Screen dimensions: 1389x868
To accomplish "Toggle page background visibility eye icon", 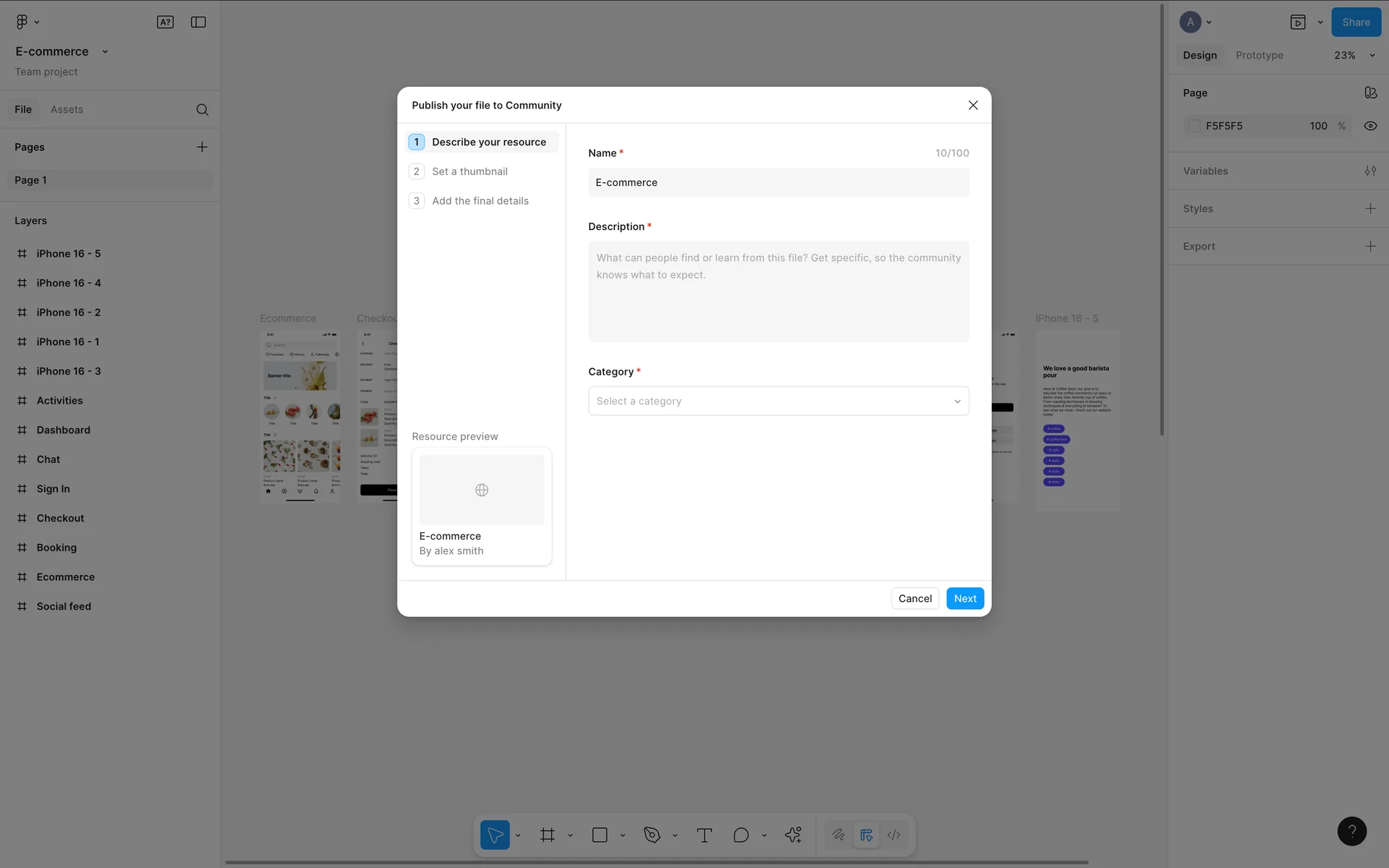I will pos(1370,126).
